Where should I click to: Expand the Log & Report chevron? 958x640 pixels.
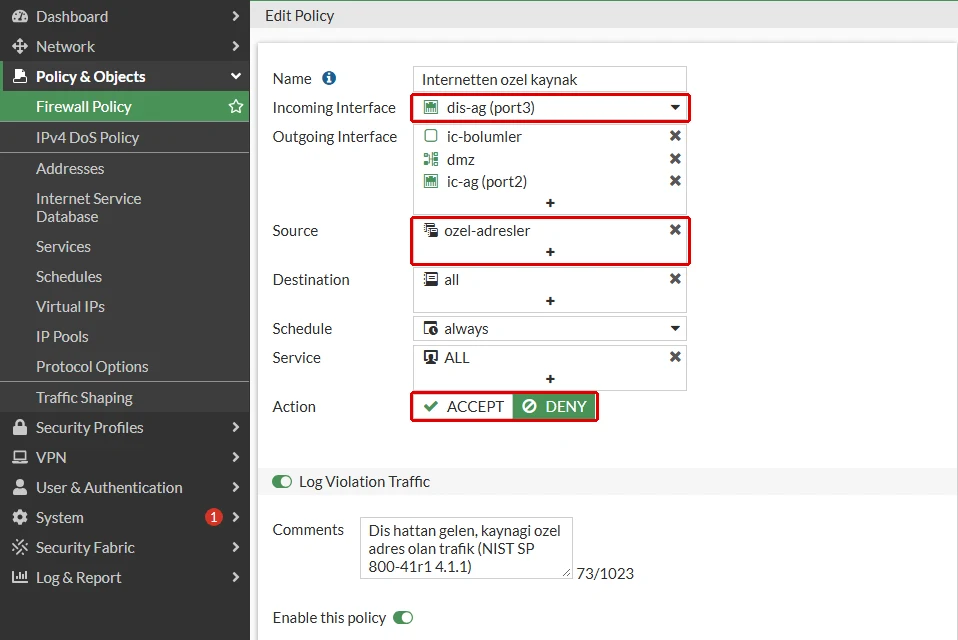coord(236,577)
